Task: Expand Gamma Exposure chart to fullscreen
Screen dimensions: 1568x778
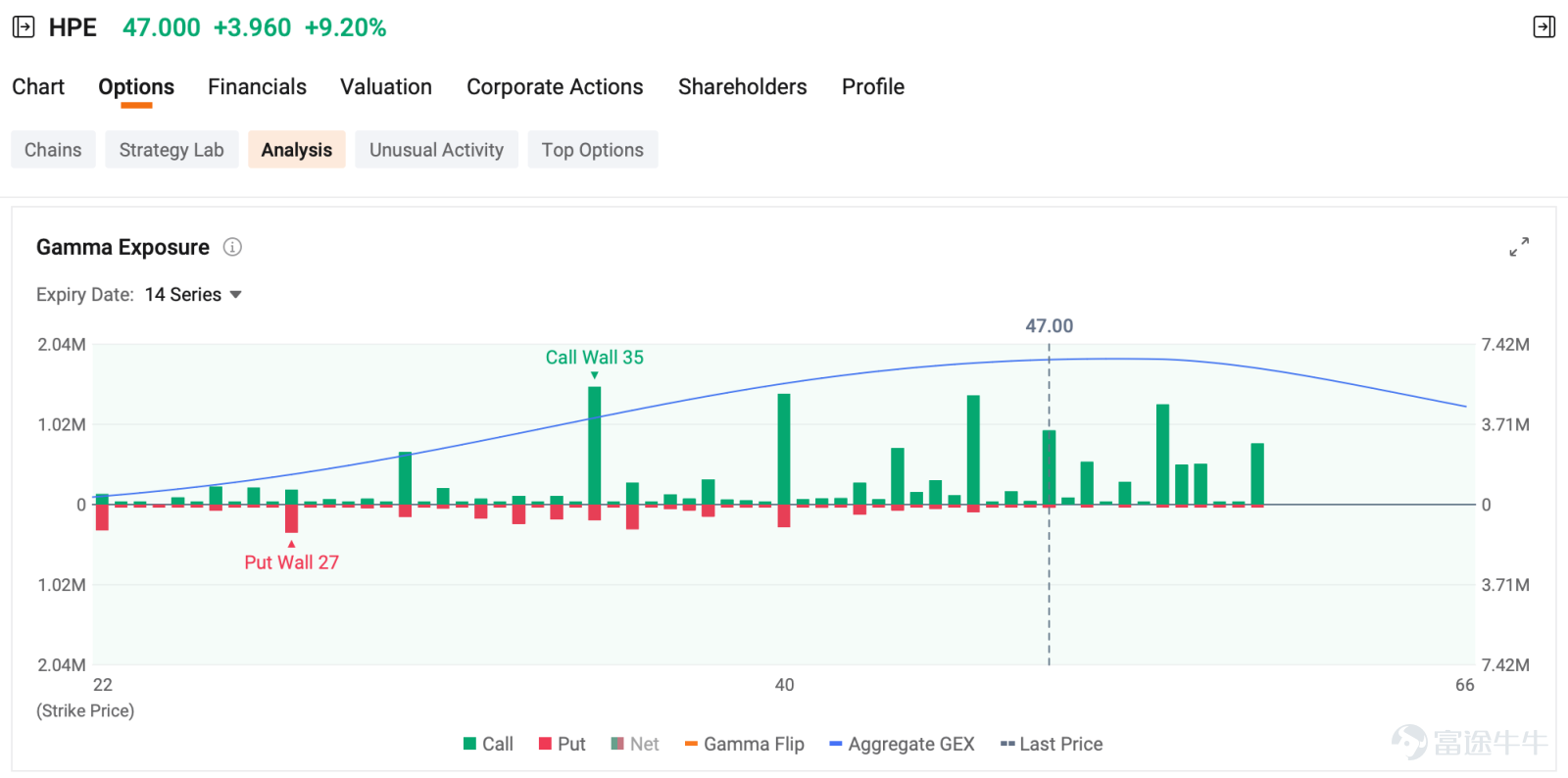Action: [1519, 247]
